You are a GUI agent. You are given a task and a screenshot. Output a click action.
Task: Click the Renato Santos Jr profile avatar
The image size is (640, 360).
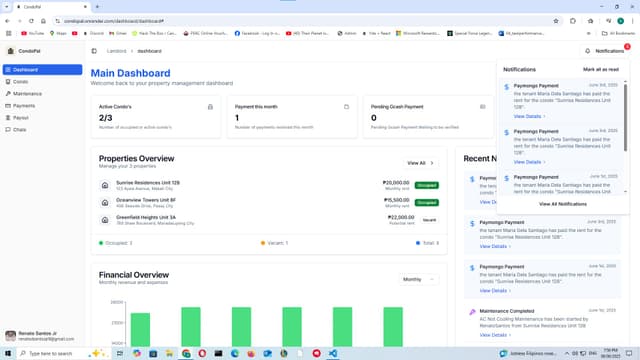tap(11, 336)
